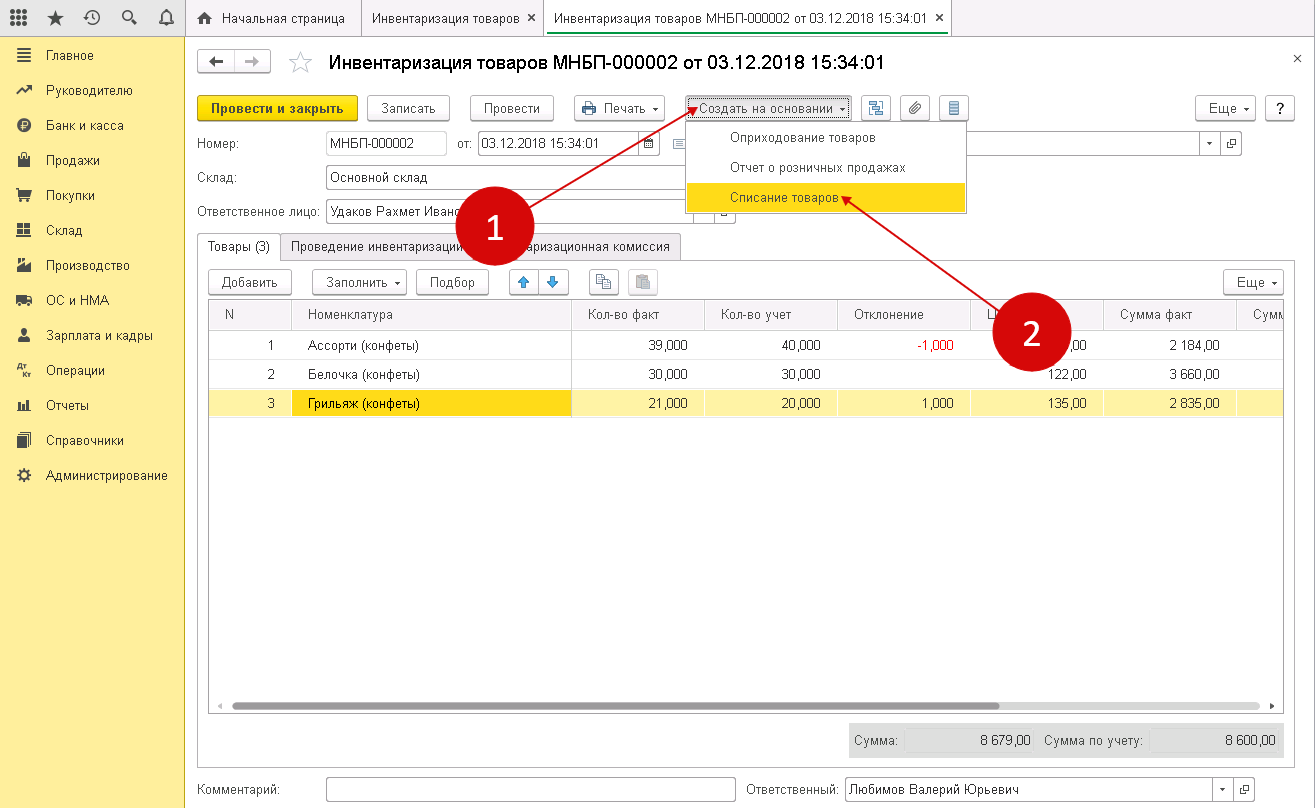The width and height of the screenshot is (1315, 808).
Task: Go back with the left arrow button
Action: (x=216, y=62)
